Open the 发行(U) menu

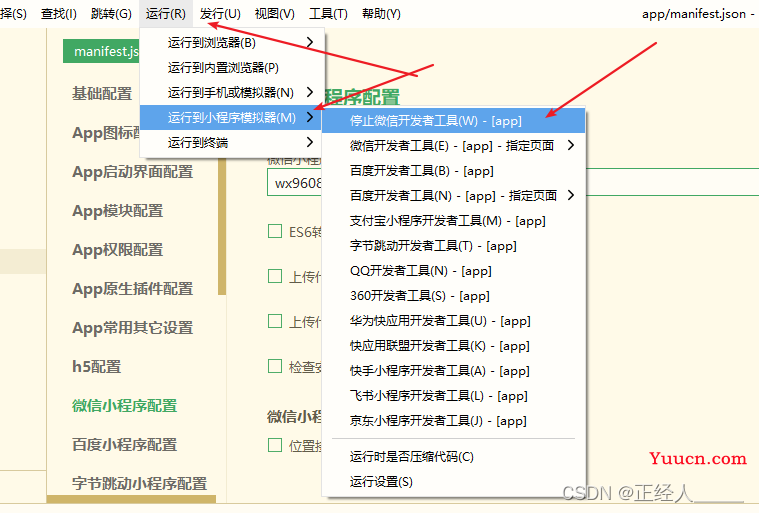click(220, 14)
